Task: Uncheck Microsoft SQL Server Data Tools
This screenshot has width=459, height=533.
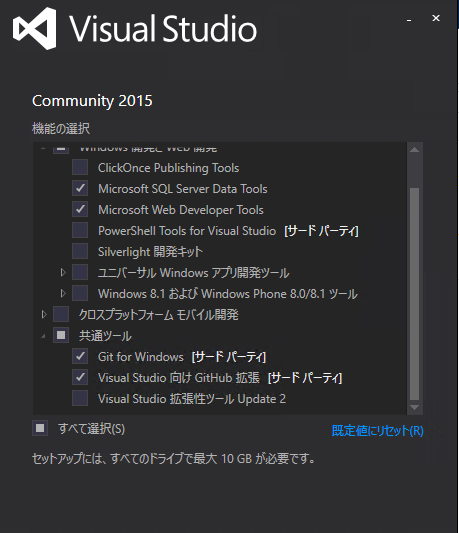Action: coord(80,188)
